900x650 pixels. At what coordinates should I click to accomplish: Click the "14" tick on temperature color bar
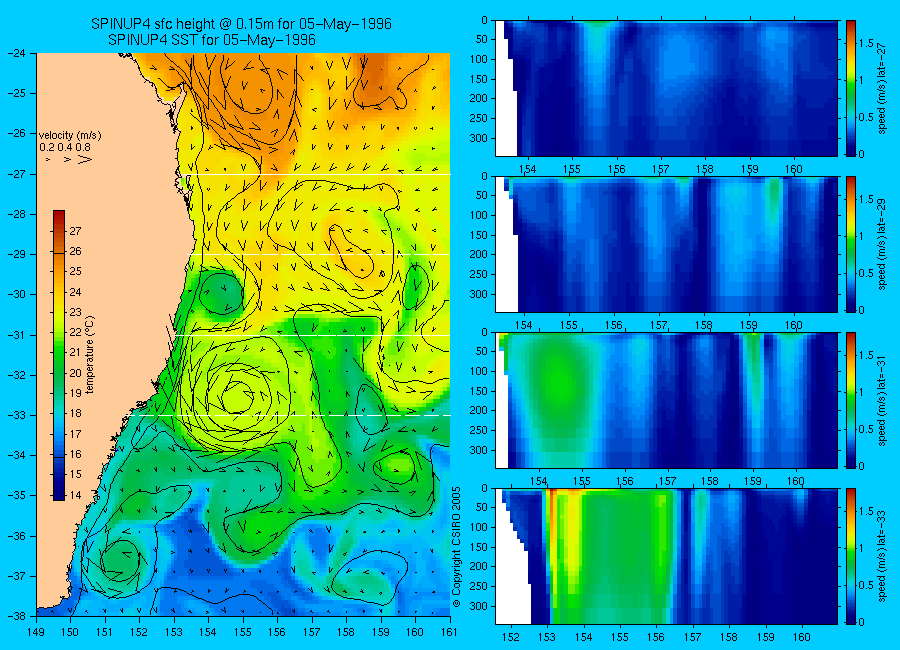click(x=75, y=495)
